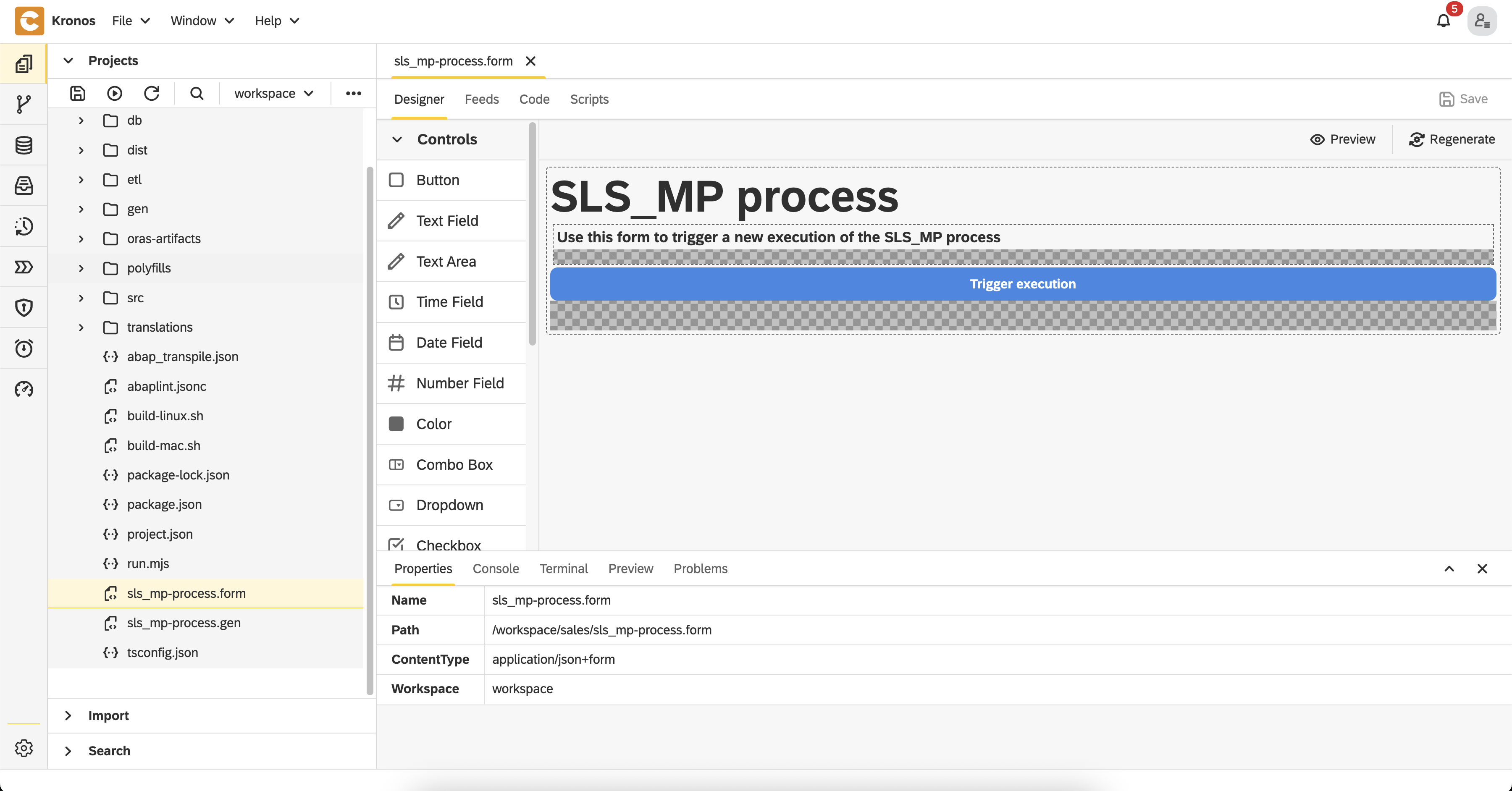
Task: Pick the Text Area control
Action: click(451, 261)
